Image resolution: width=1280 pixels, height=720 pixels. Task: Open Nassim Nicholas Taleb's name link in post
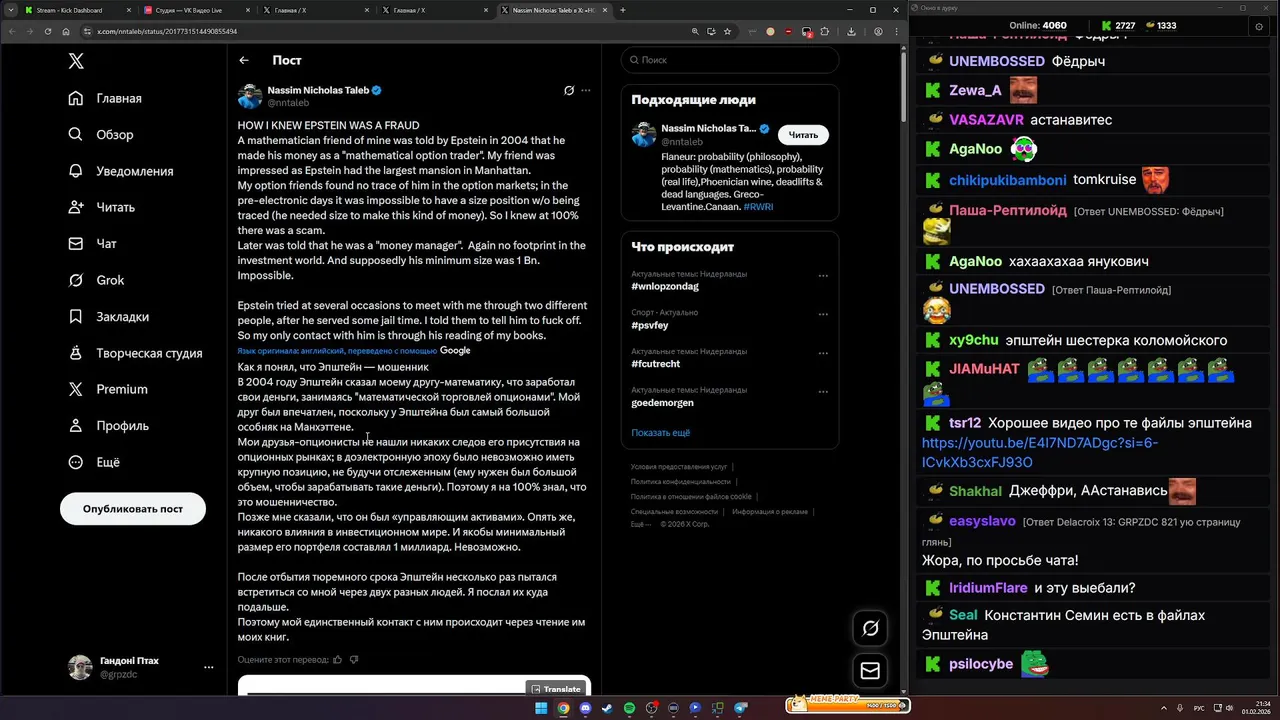(x=318, y=90)
